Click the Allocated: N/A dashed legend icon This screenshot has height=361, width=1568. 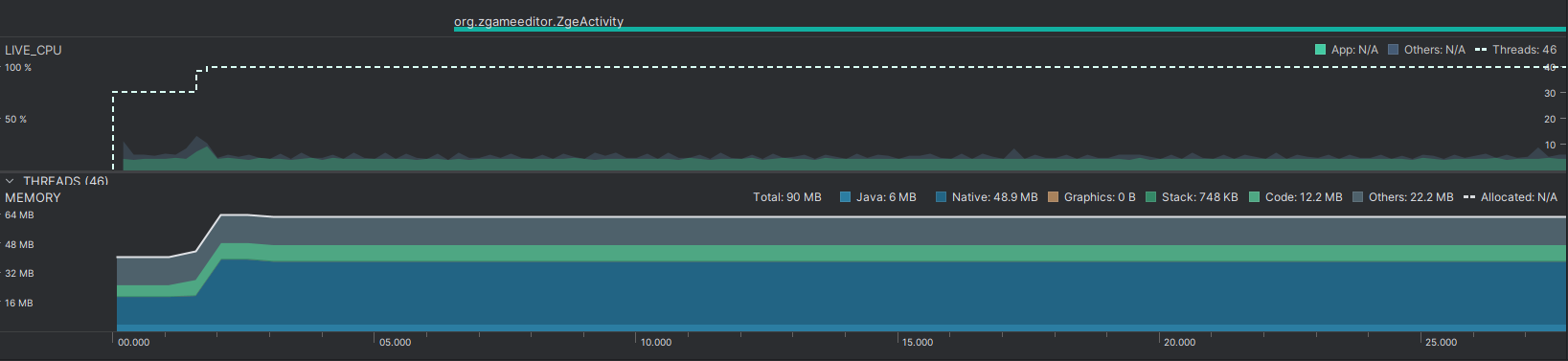(x=1470, y=197)
